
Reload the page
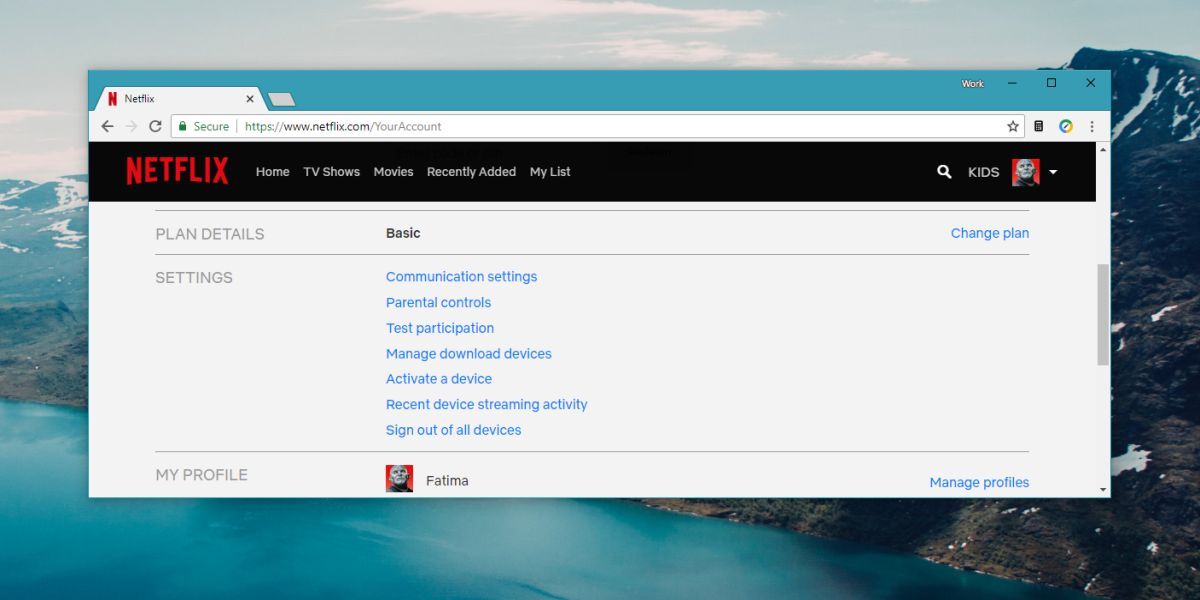click(x=155, y=127)
